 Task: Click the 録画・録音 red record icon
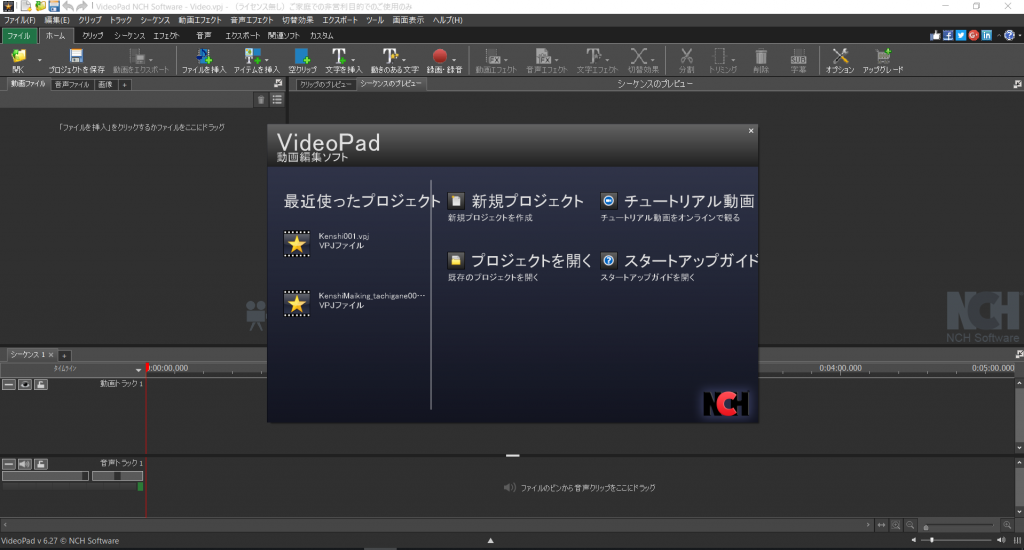point(439,56)
